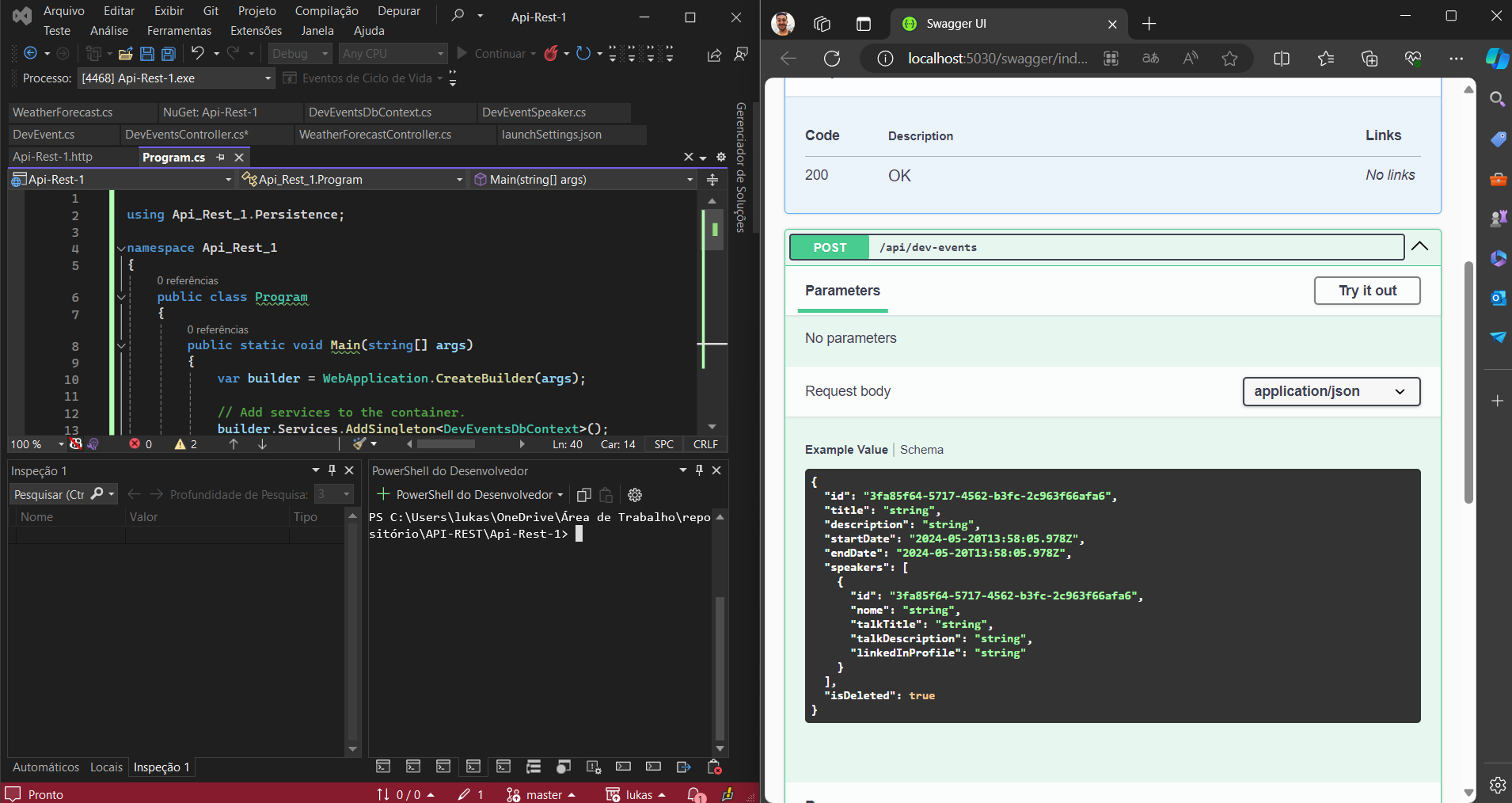Collapse the POST /api/dev-events section chevron
Image resolution: width=1512 pixels, height=803 pixels.
[x=1420, y=246]
